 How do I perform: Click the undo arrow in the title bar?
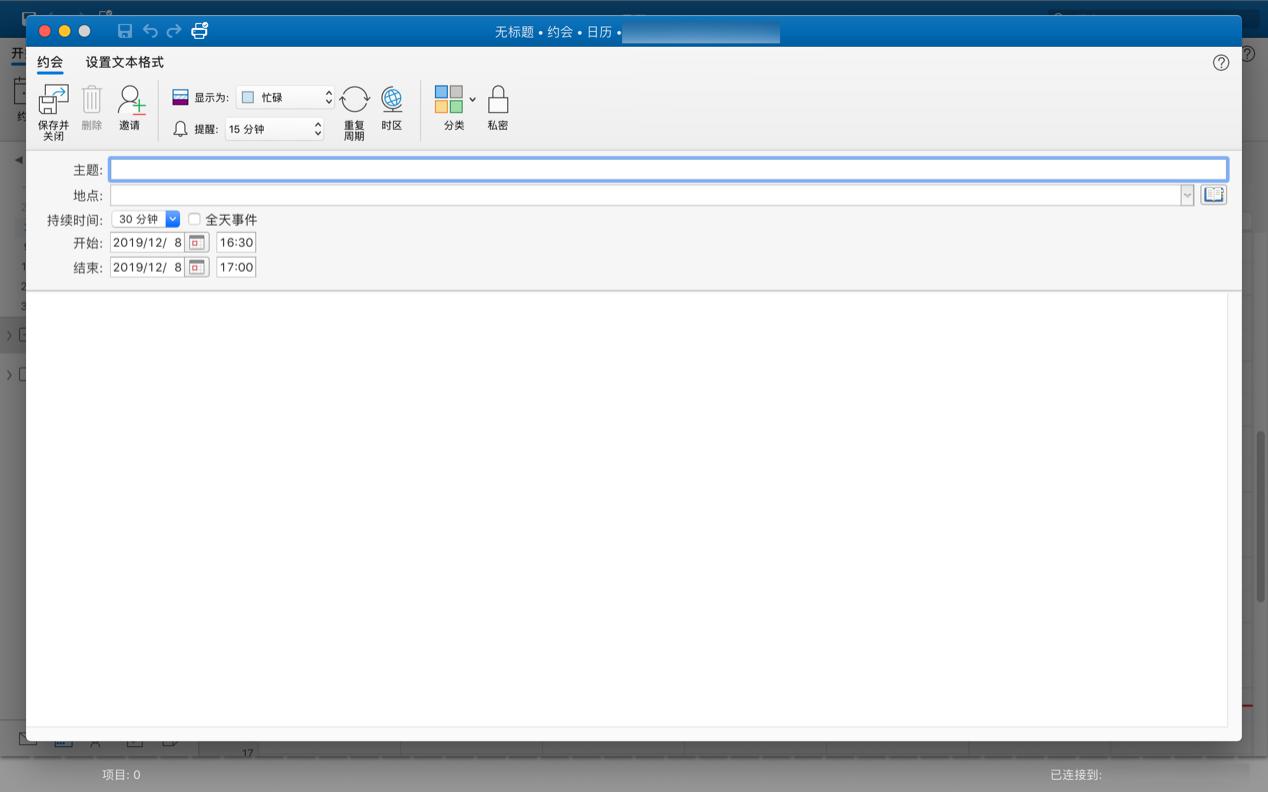coord(152,30)
